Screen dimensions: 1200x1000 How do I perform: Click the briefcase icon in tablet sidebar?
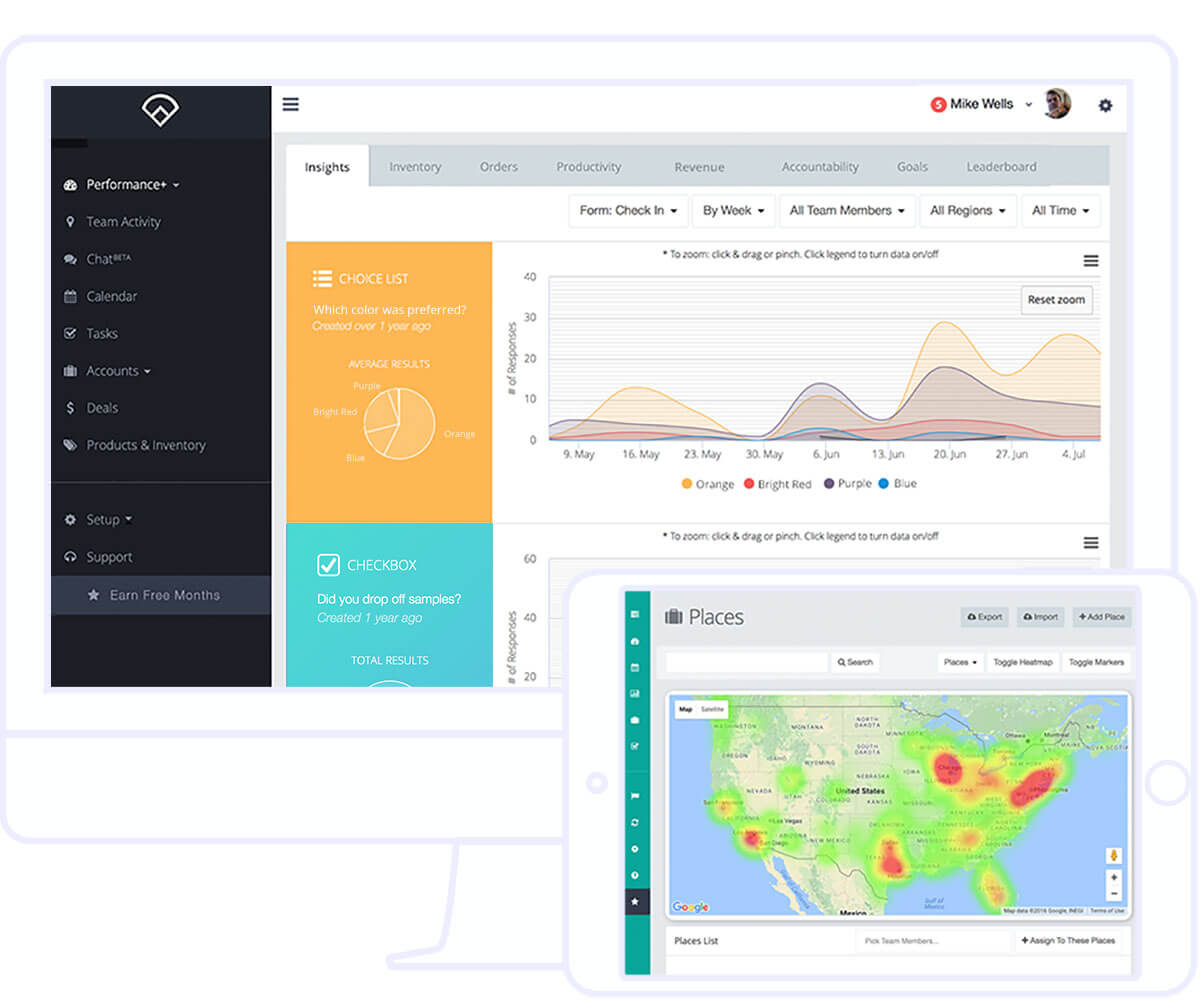pyautogui.click(x=636, y=719)
